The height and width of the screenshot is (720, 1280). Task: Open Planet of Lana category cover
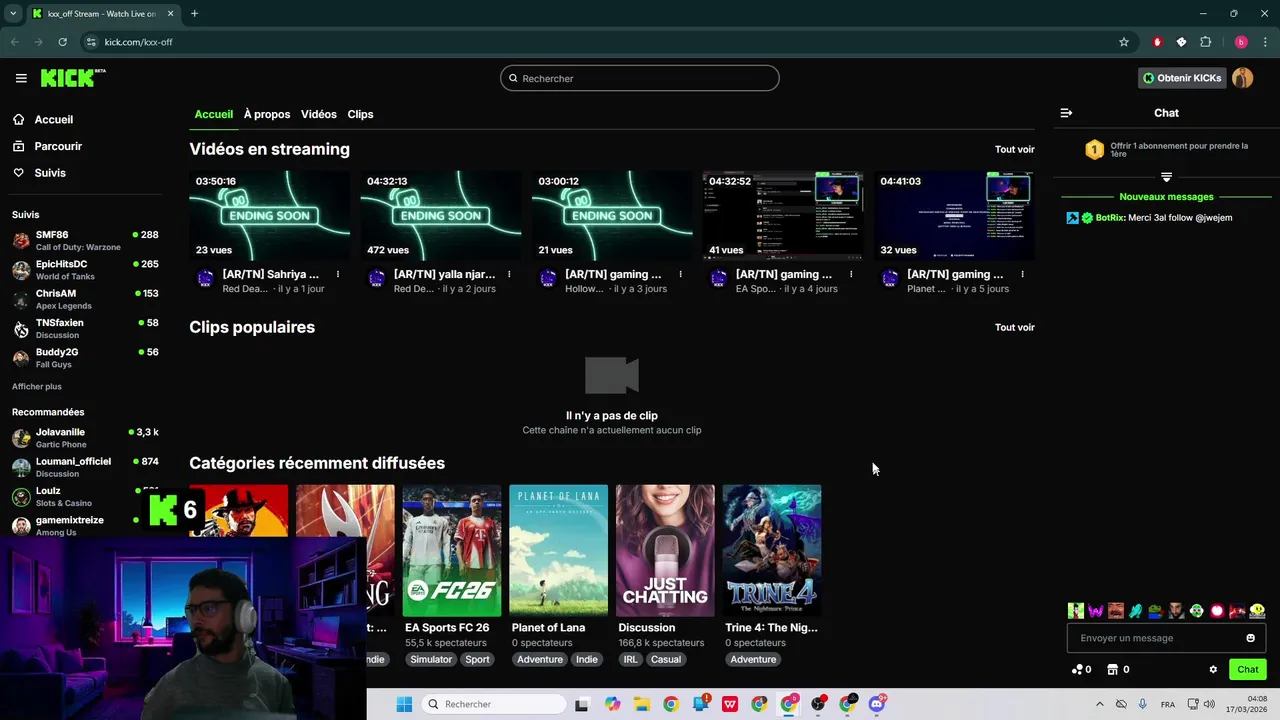(x=558, y=550)
